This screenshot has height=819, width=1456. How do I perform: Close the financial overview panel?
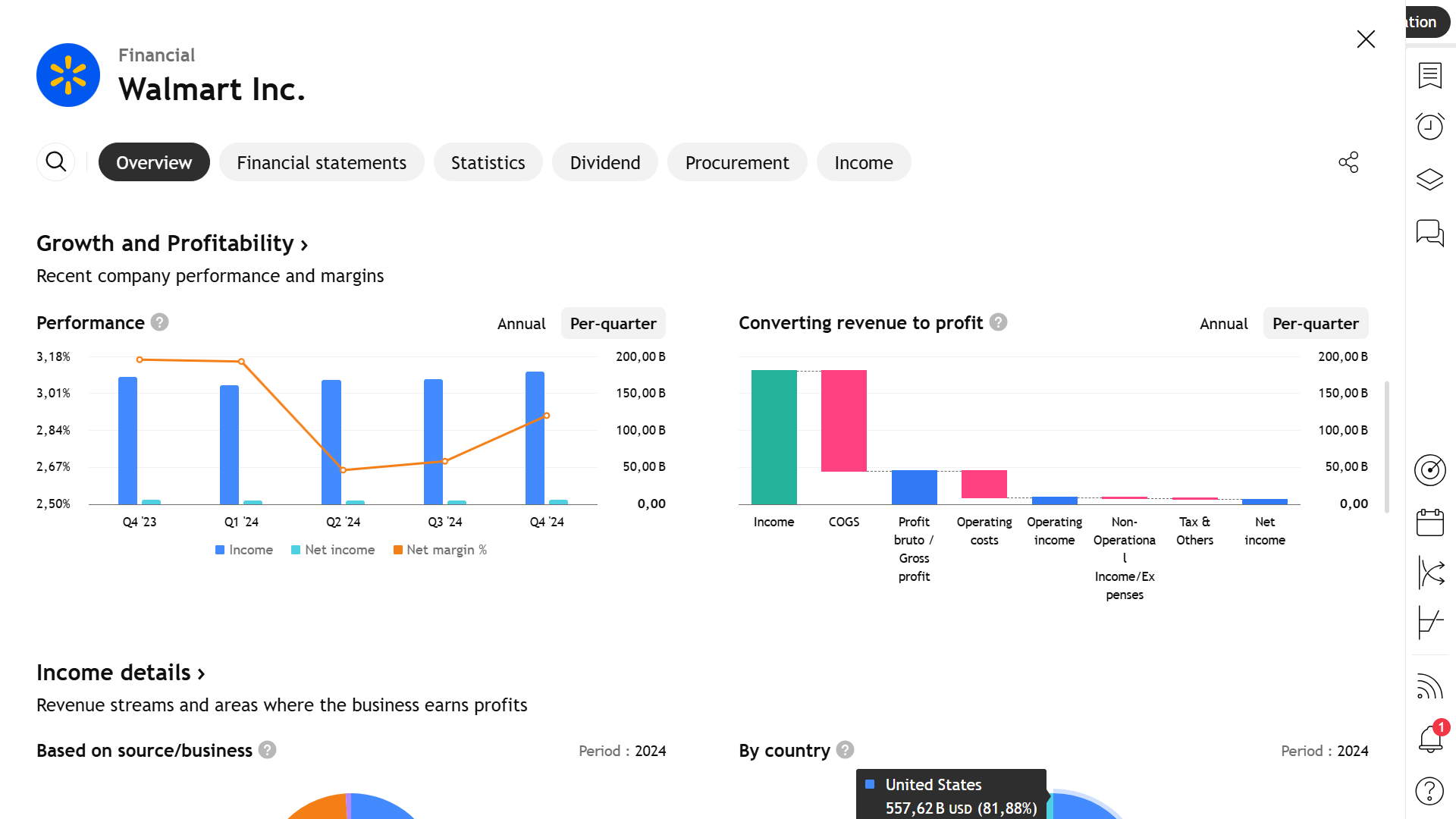click(x=1366, y=39)
